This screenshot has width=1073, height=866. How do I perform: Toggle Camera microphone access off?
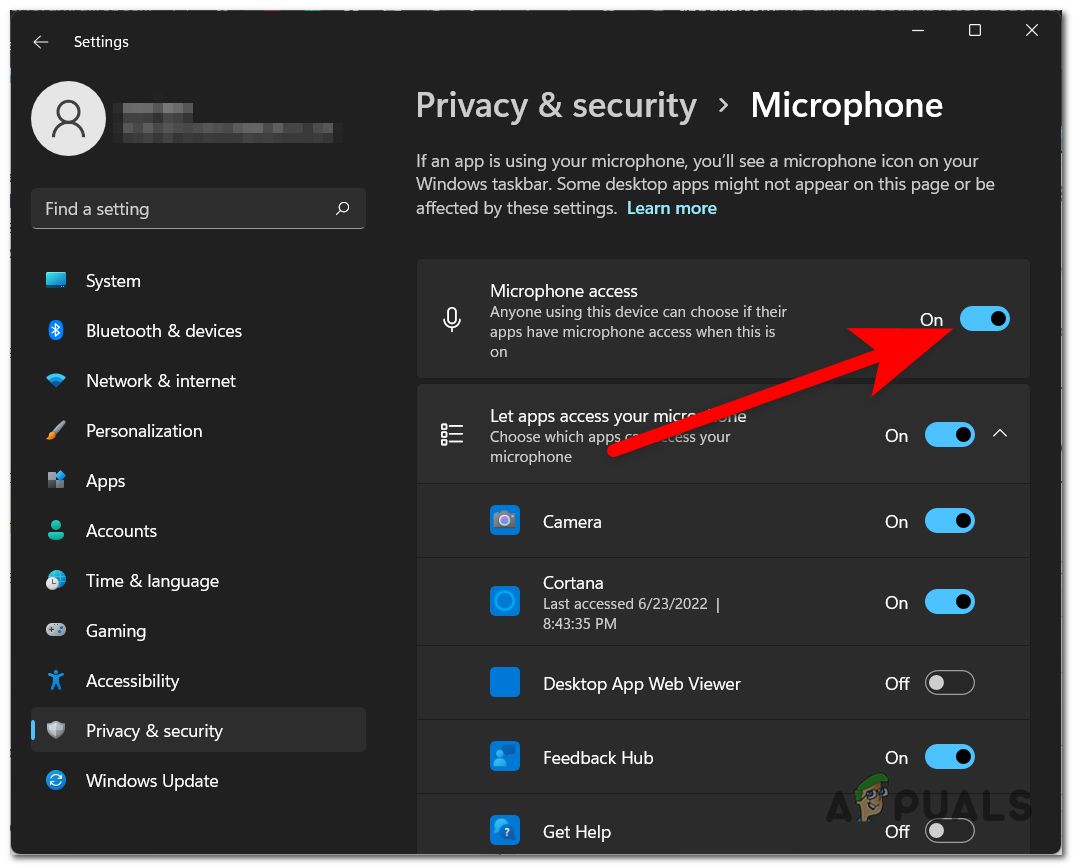(x=949, y=521)
